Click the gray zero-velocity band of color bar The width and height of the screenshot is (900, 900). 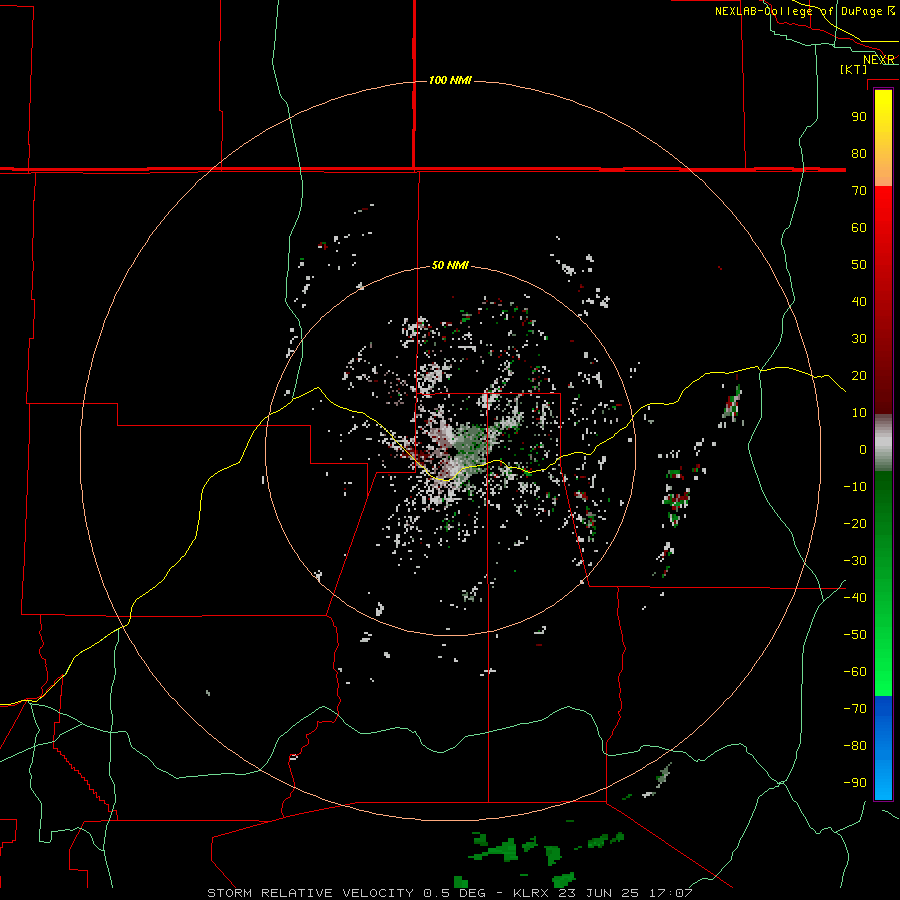click(x=883, y=443)
